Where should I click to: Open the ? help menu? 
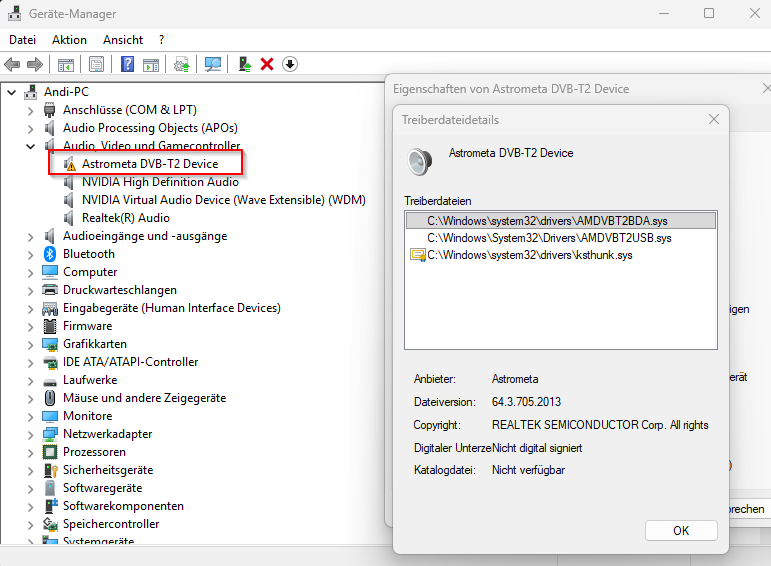161,40
